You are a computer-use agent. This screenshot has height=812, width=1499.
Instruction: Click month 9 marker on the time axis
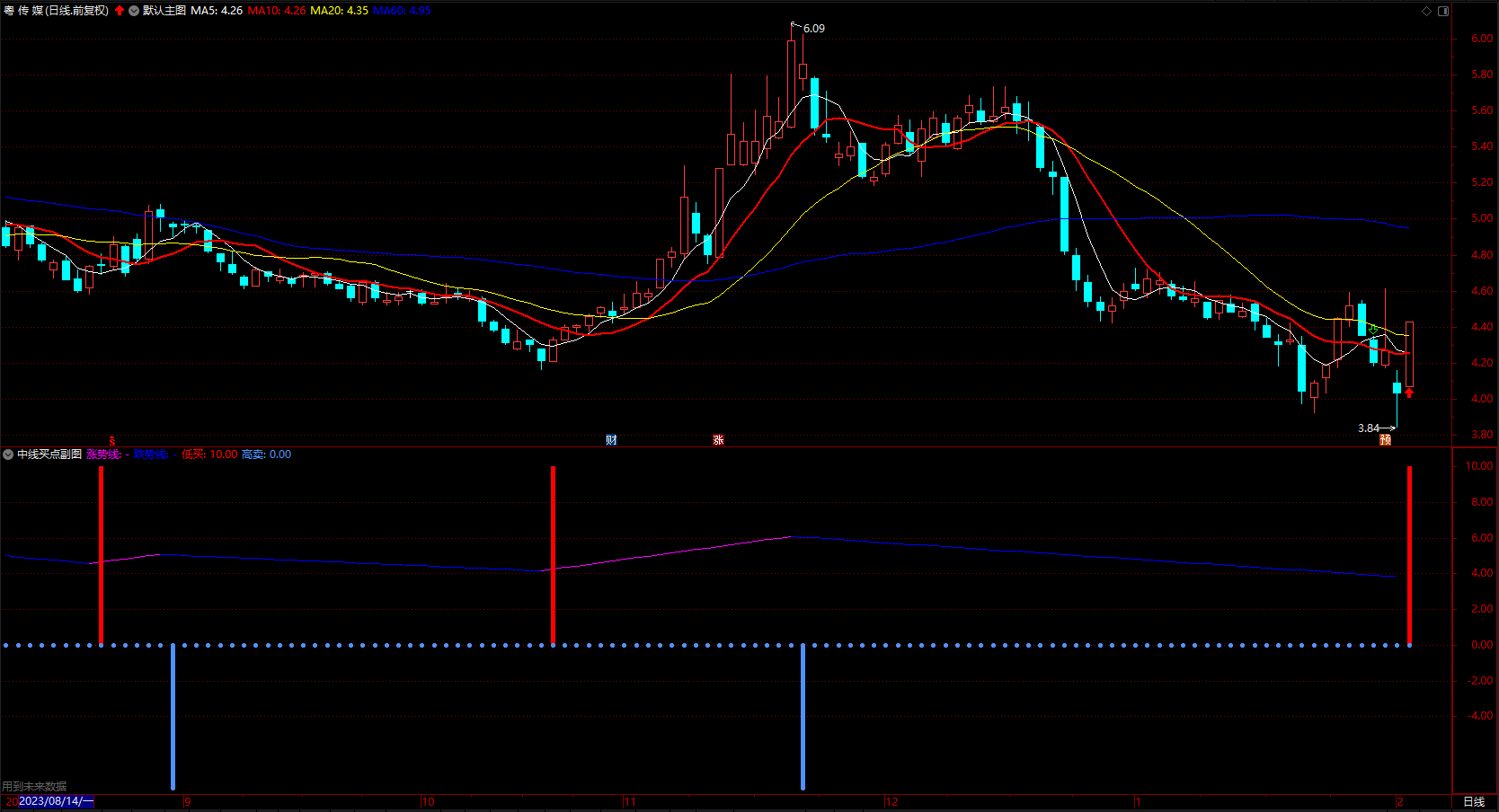188,802
